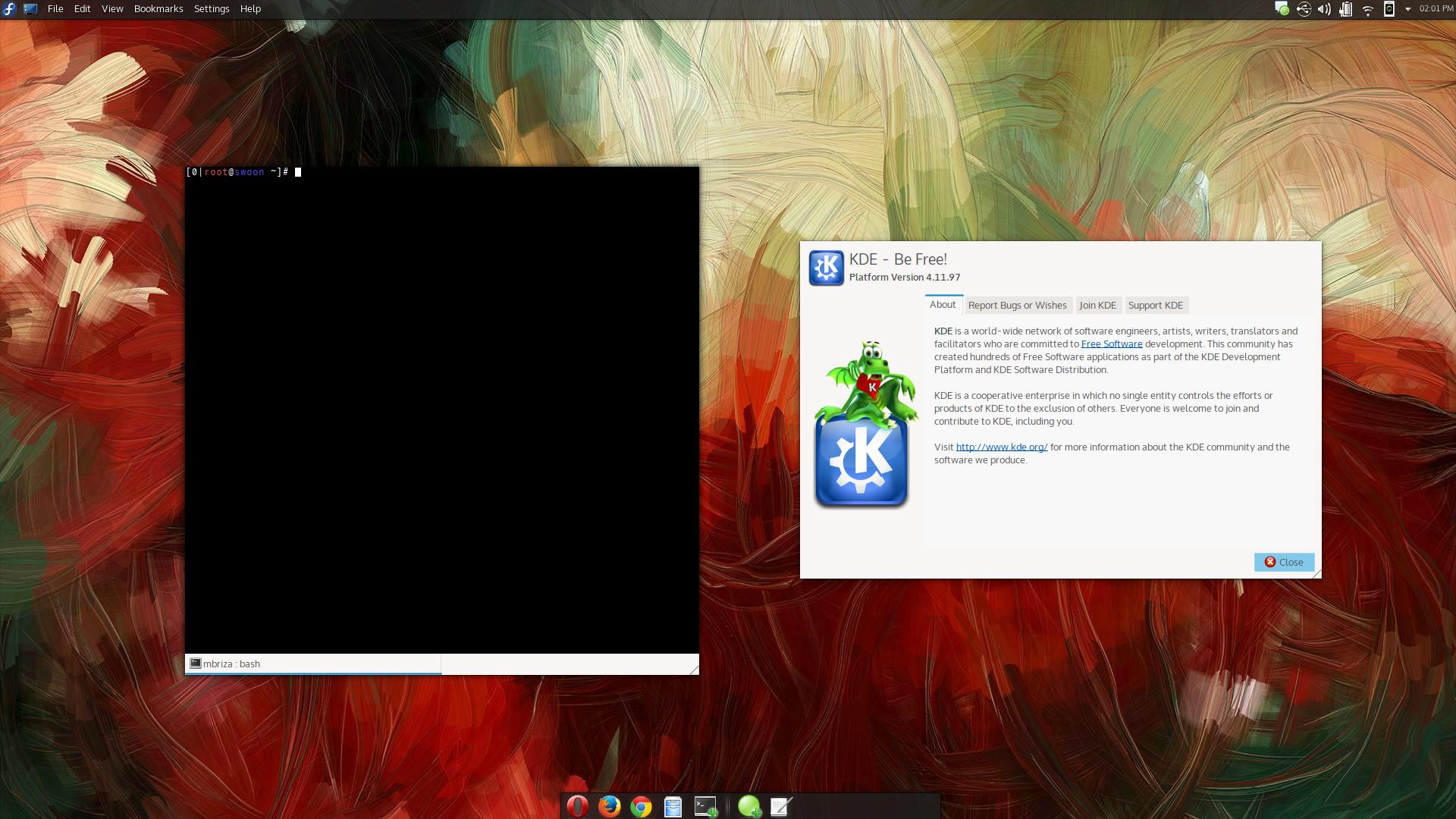Launch Firefox from the dock
Viewport: 1456px width, 819px height.
[x=609, y=806]
